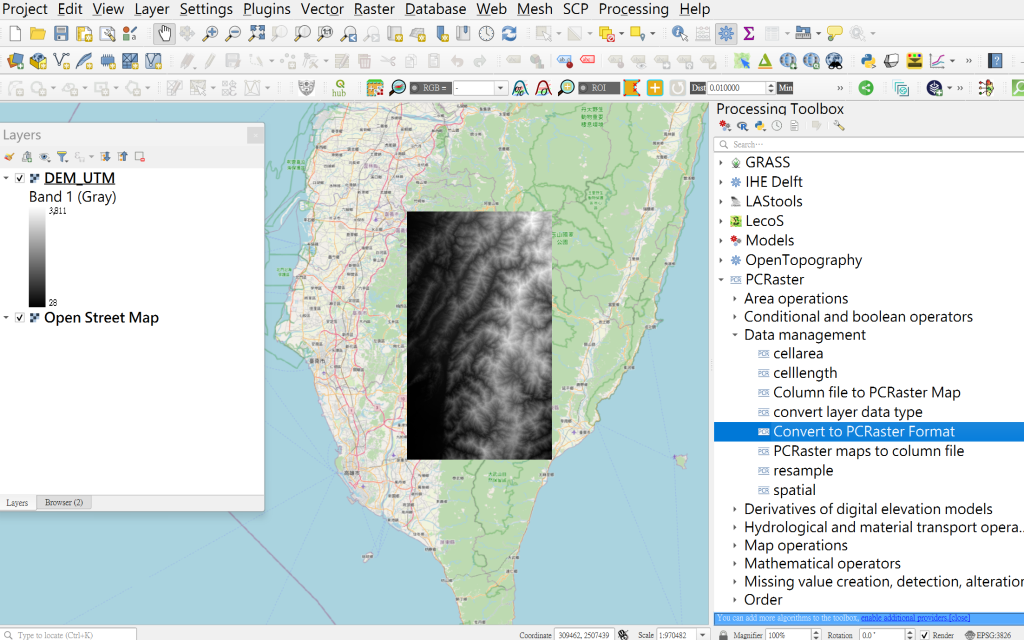Viewport: 1024px width, 640px height.
Task: Open Filter Legend funnel dropdown in Layers panel
Action: click(x=64, y=157)
